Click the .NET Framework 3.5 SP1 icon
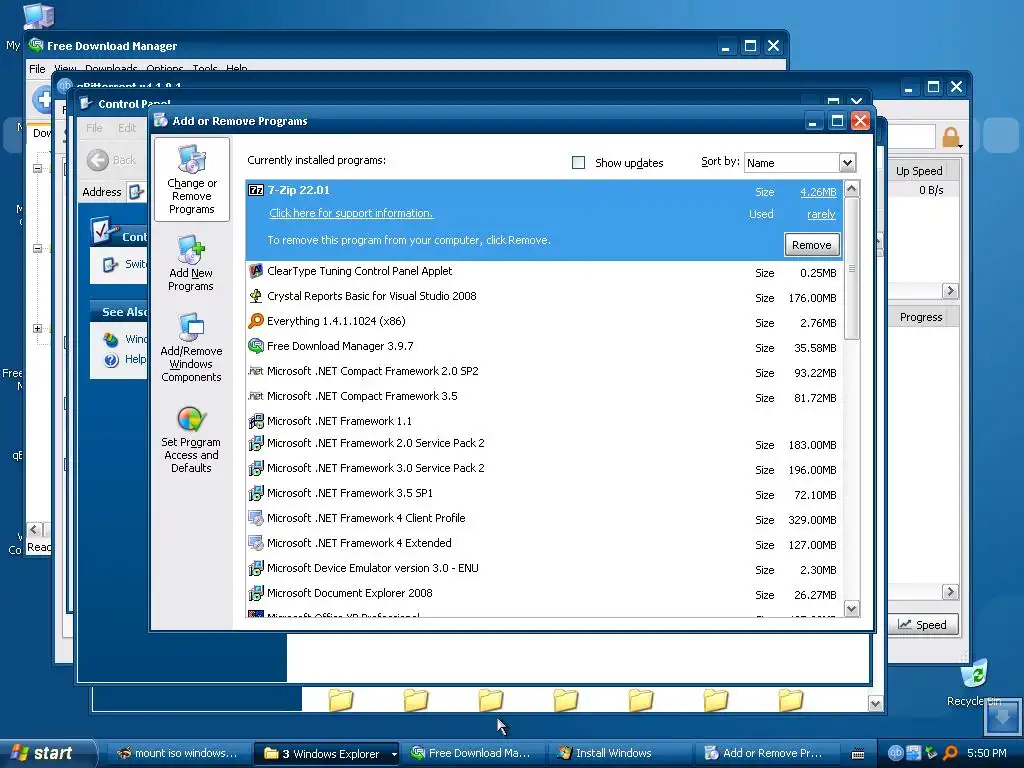 (x=256, y=493)
